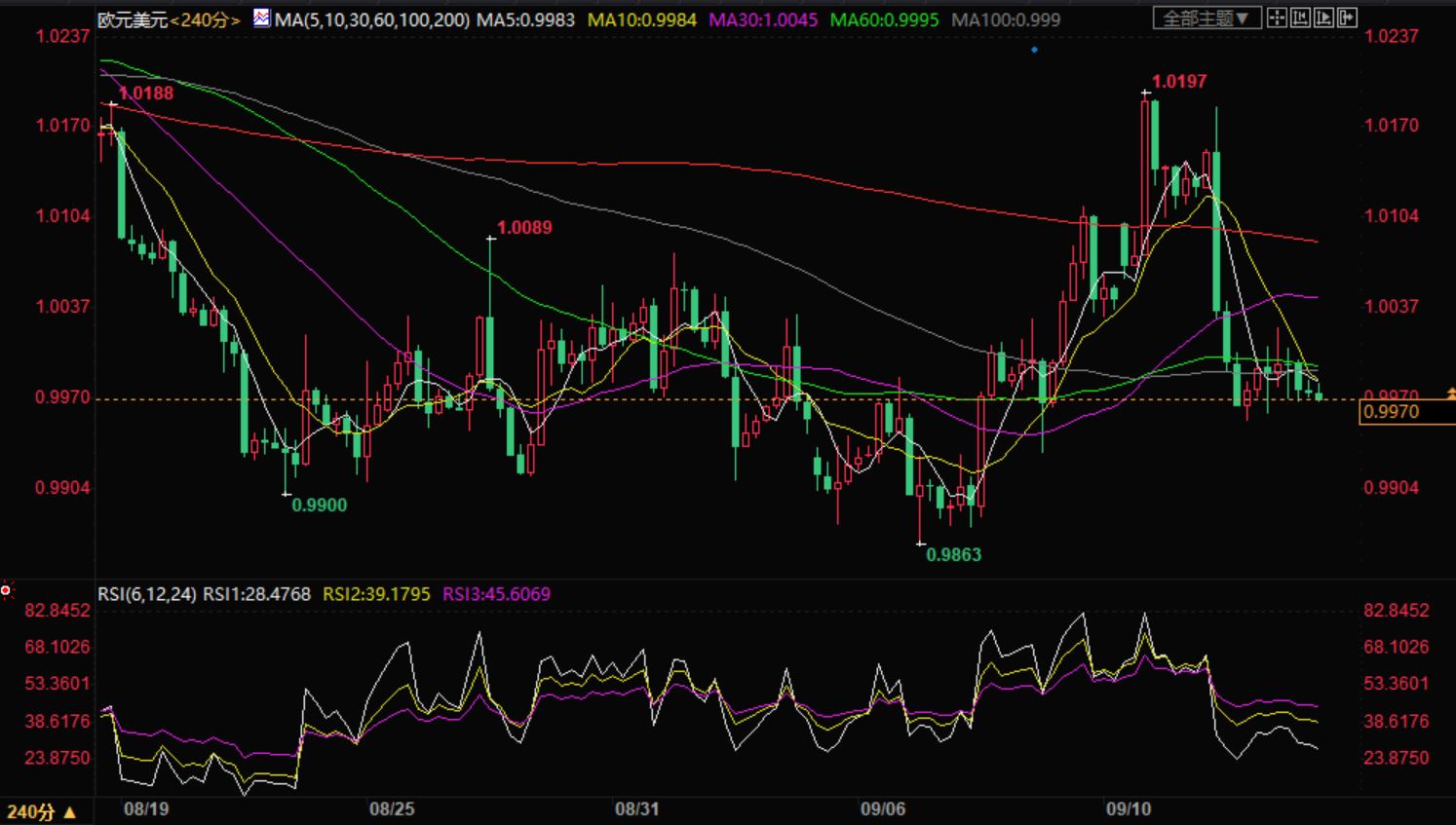Click the RSI(6,12,24) indicator label

pos(146,594)
